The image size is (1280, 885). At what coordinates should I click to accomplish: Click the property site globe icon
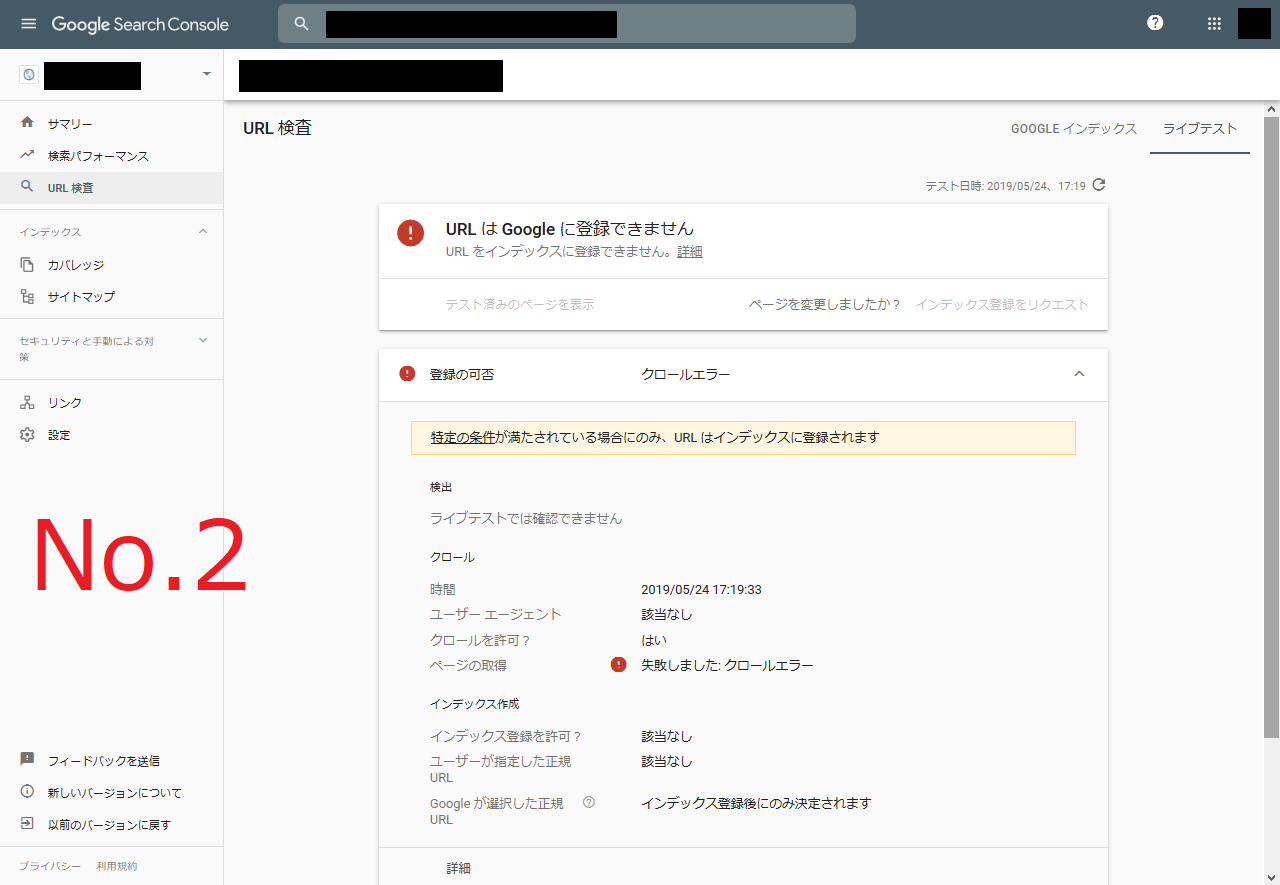click(x=28, y=75)
